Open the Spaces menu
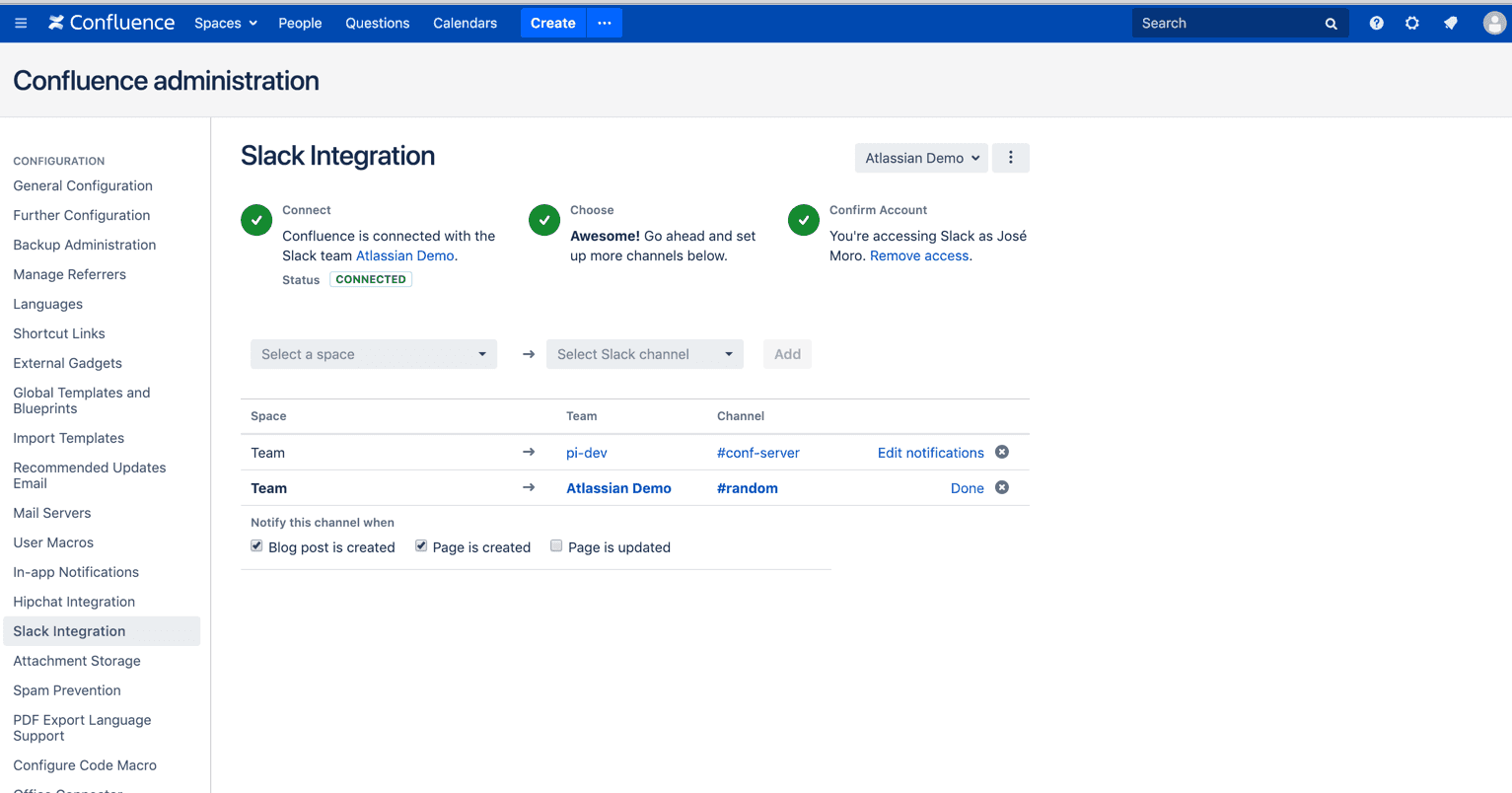 coord(226,23)
